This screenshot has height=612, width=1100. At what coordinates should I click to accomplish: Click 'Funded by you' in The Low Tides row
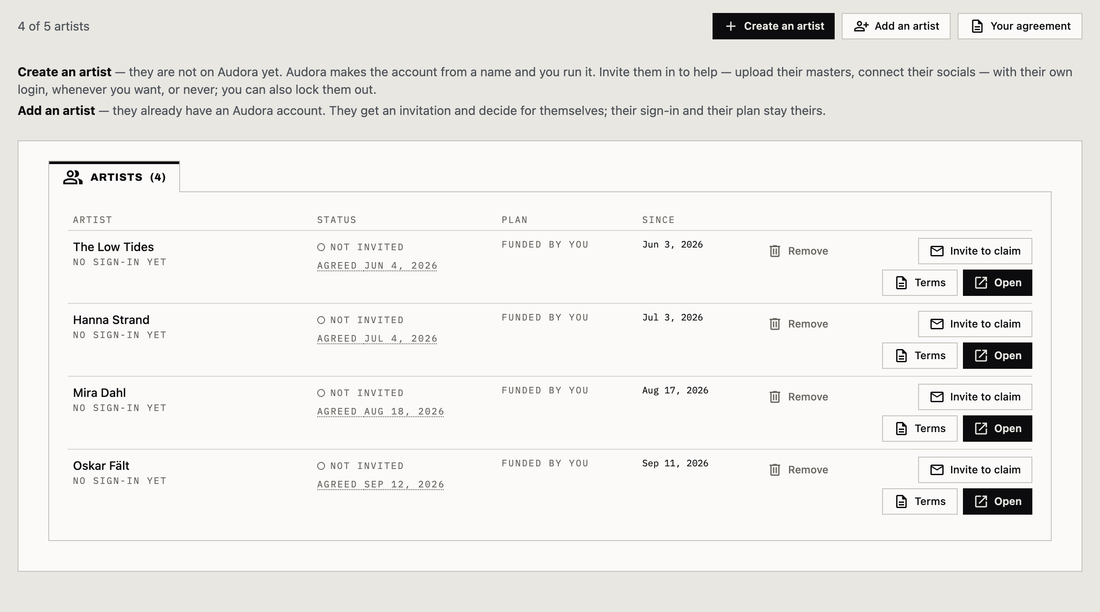(x=544, y=245)
